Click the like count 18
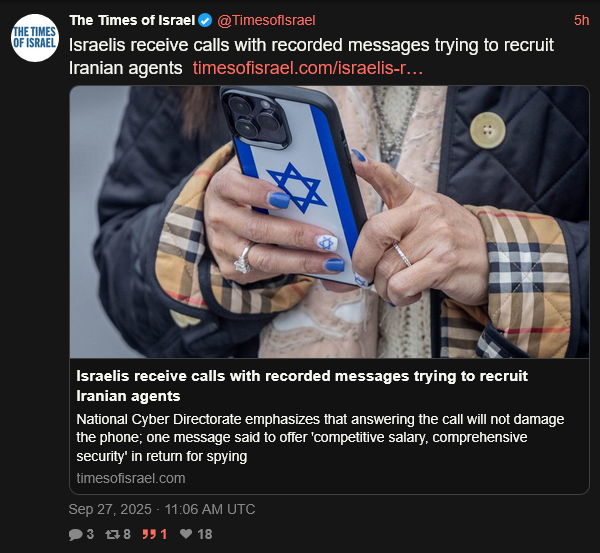 click(205, 534)
